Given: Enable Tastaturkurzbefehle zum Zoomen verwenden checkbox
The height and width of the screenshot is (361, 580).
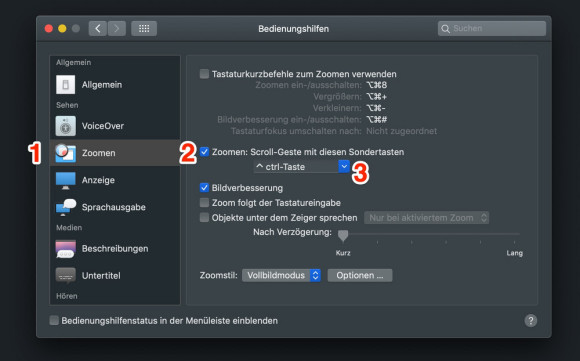Looking at the screenshot, I should point(204,74).
